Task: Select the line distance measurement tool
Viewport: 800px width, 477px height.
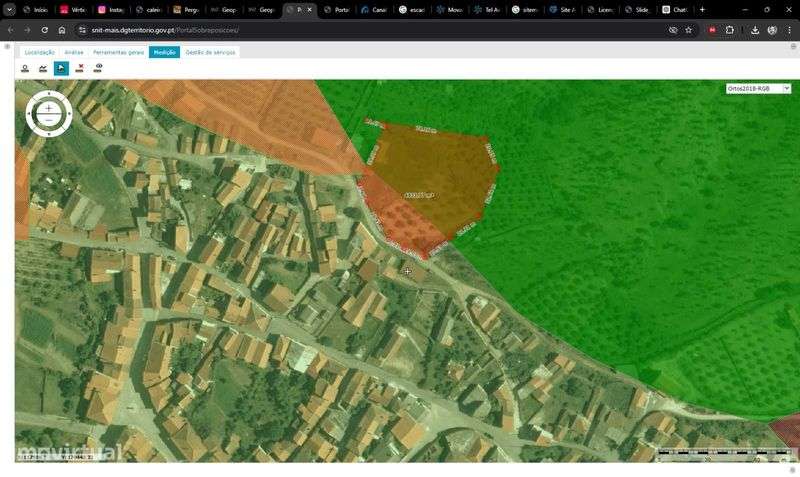Action: click(43, 68)
